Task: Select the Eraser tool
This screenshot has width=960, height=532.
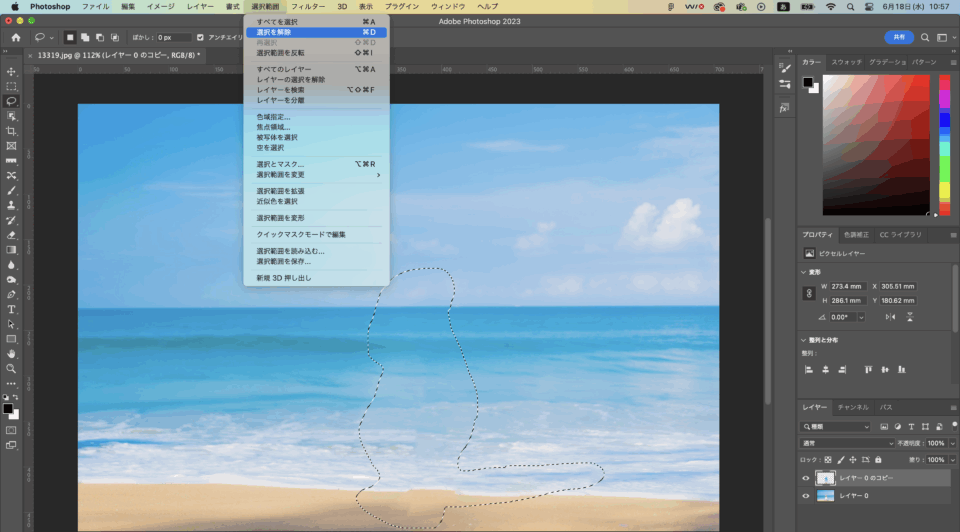Action: click(x=11, y=235)
